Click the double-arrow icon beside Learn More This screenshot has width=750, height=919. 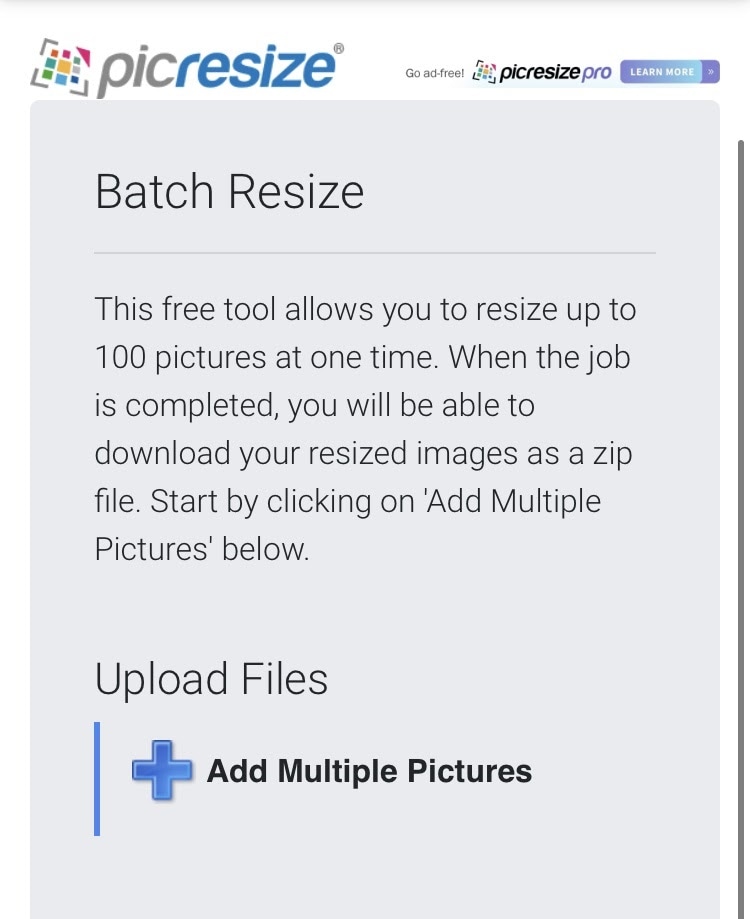click(x=709, y=72)
